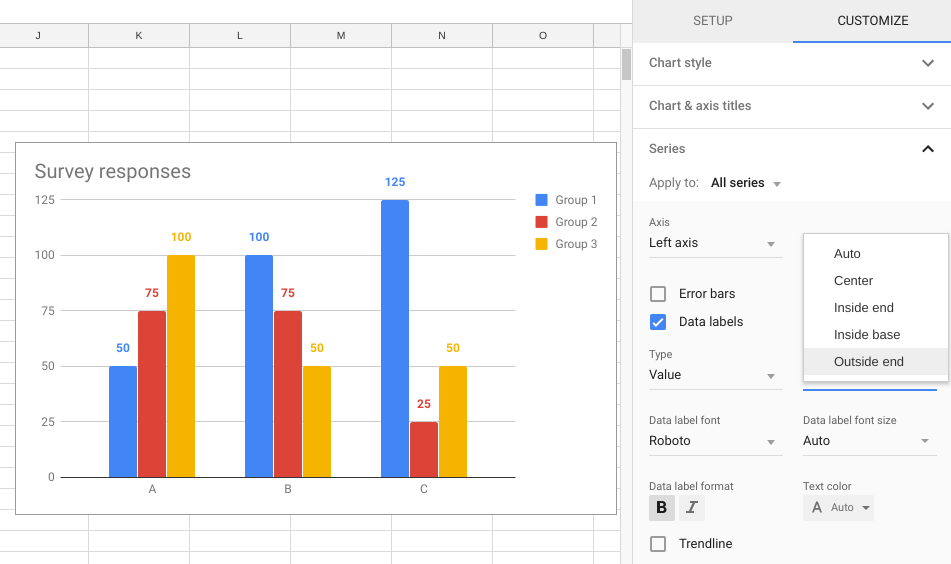Enable the Trendline checkbox
951x564 pixels.
658,544
